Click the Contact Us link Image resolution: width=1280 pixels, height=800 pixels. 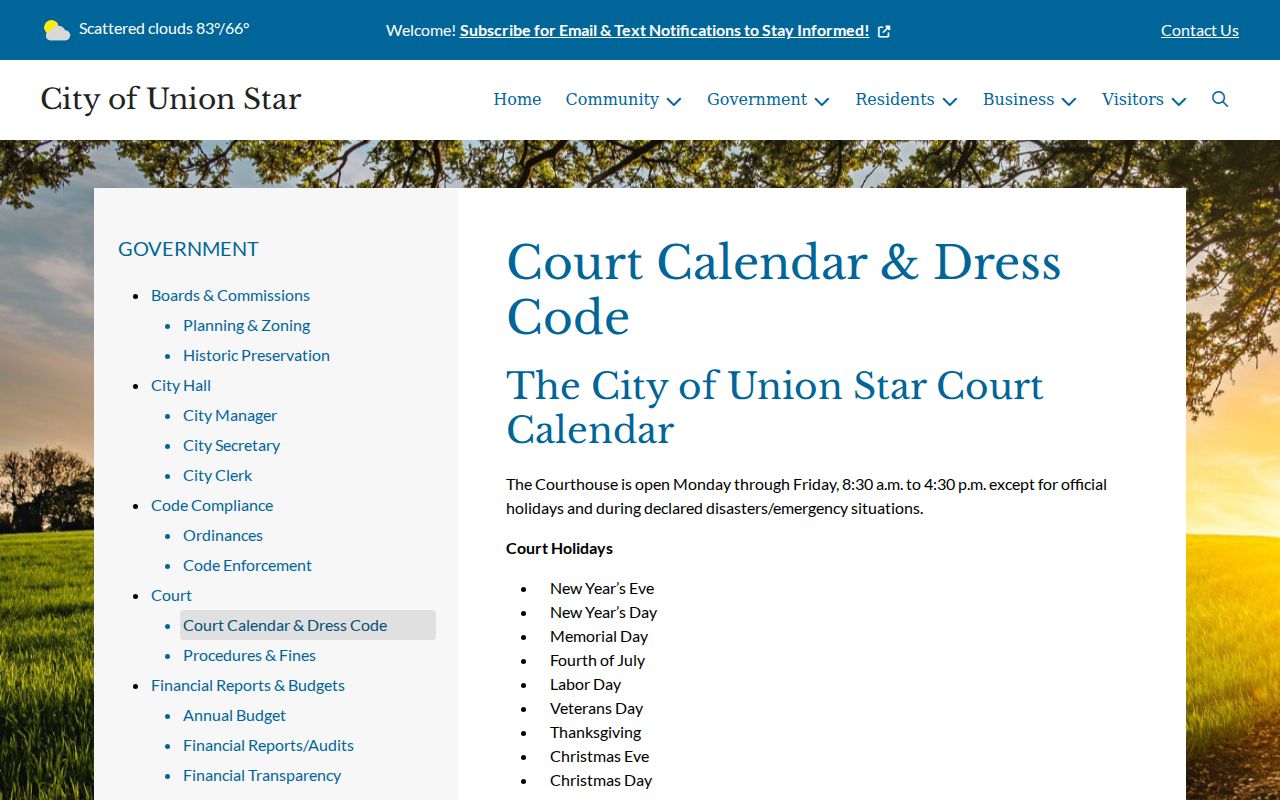coord(1200,30)
